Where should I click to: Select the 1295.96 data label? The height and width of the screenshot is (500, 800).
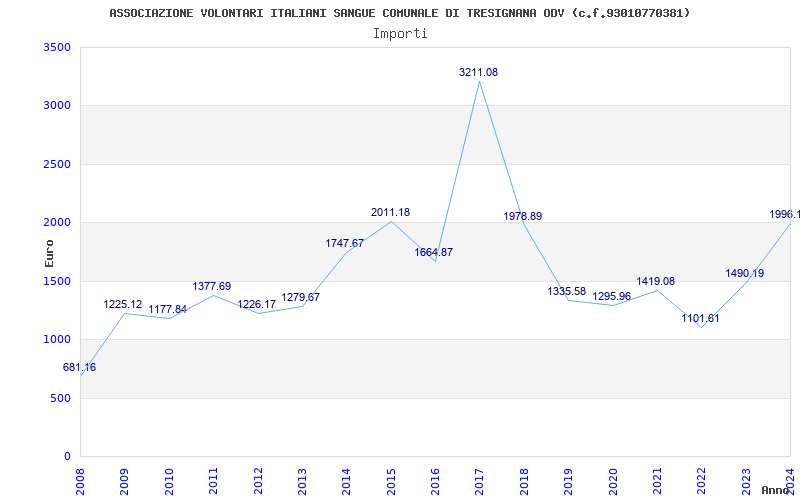pyautogui.click(x=611, y=296)
